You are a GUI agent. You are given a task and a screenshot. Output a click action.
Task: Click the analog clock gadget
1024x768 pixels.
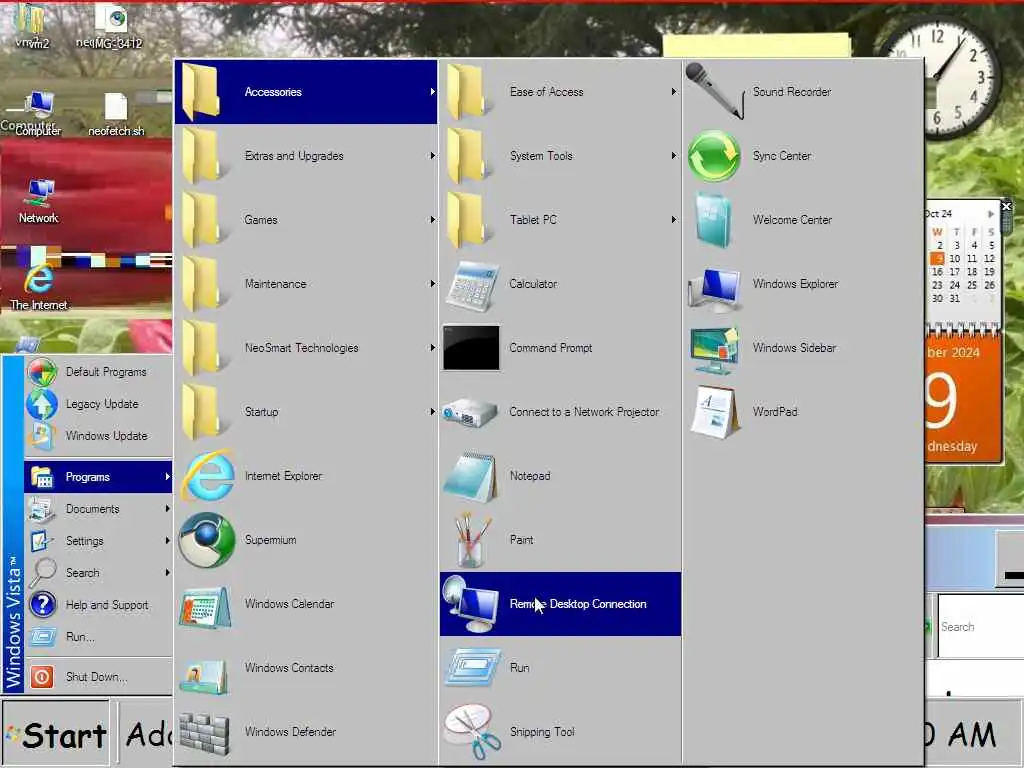pos(938,78)
